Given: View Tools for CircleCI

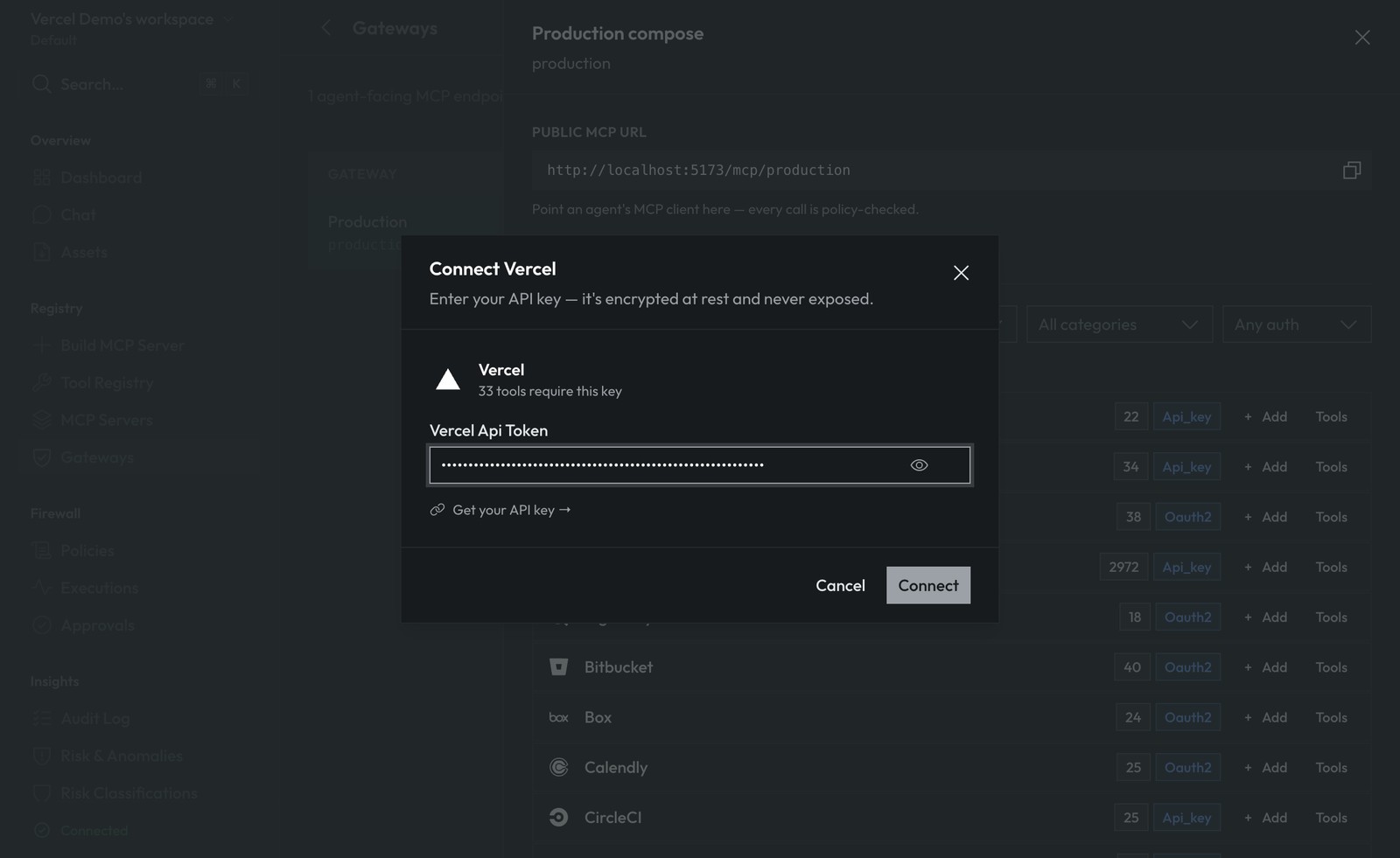Looking at the screenshot, I should [1331, 818].
